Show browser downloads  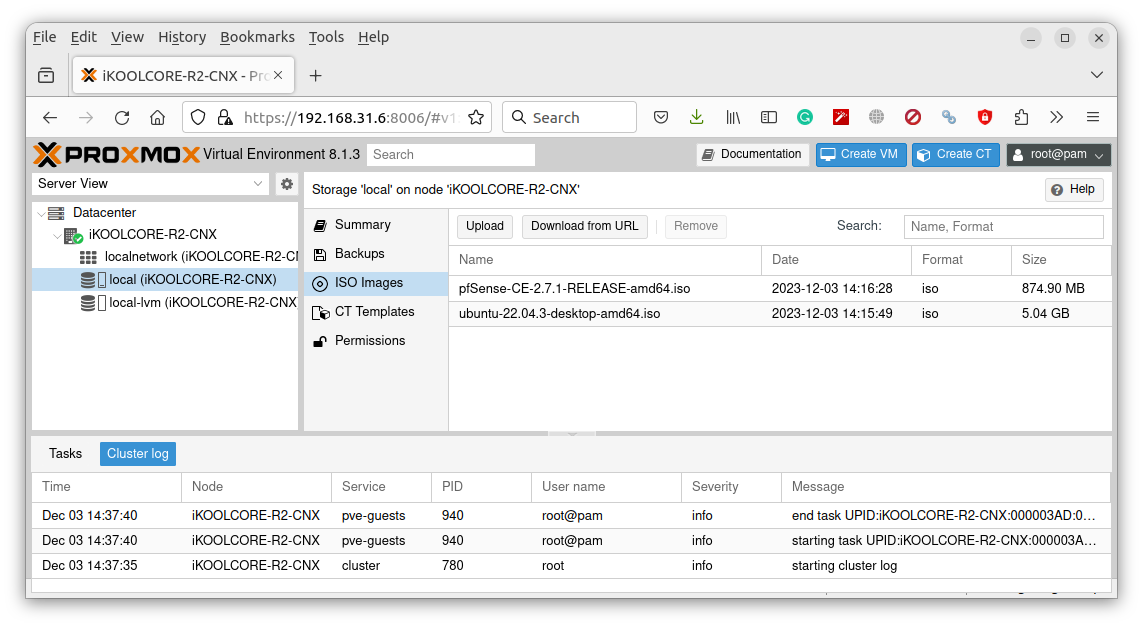pyautogui.click(x=697, y=117)
